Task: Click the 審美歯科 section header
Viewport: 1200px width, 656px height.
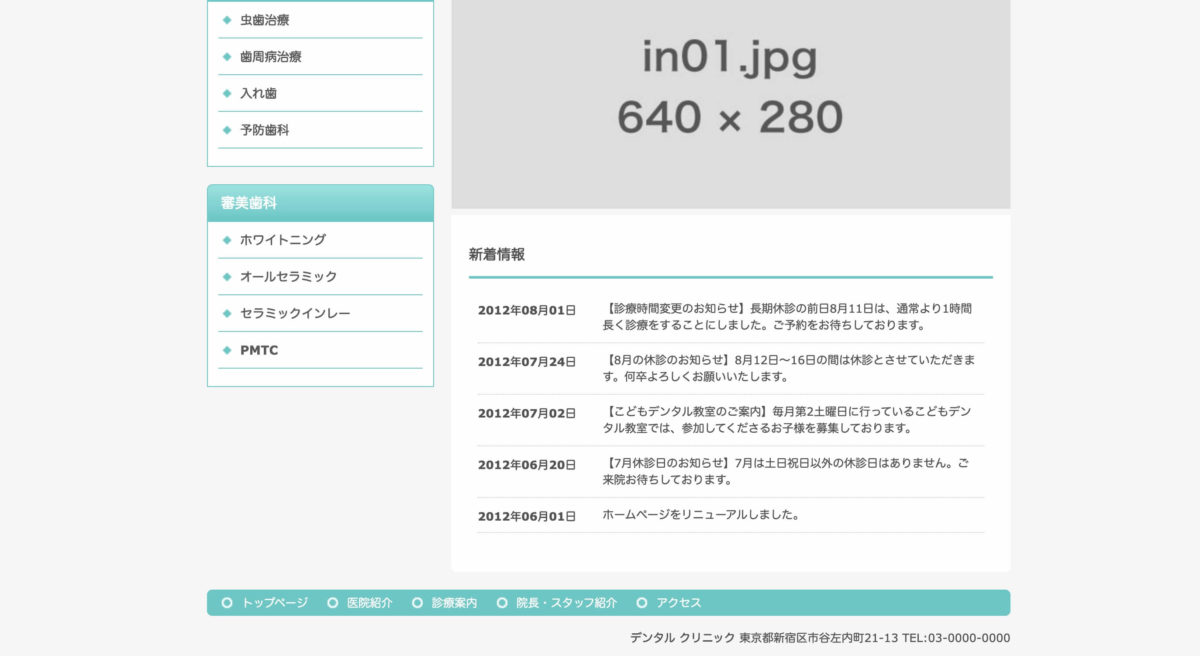Action: click(320, 203)
